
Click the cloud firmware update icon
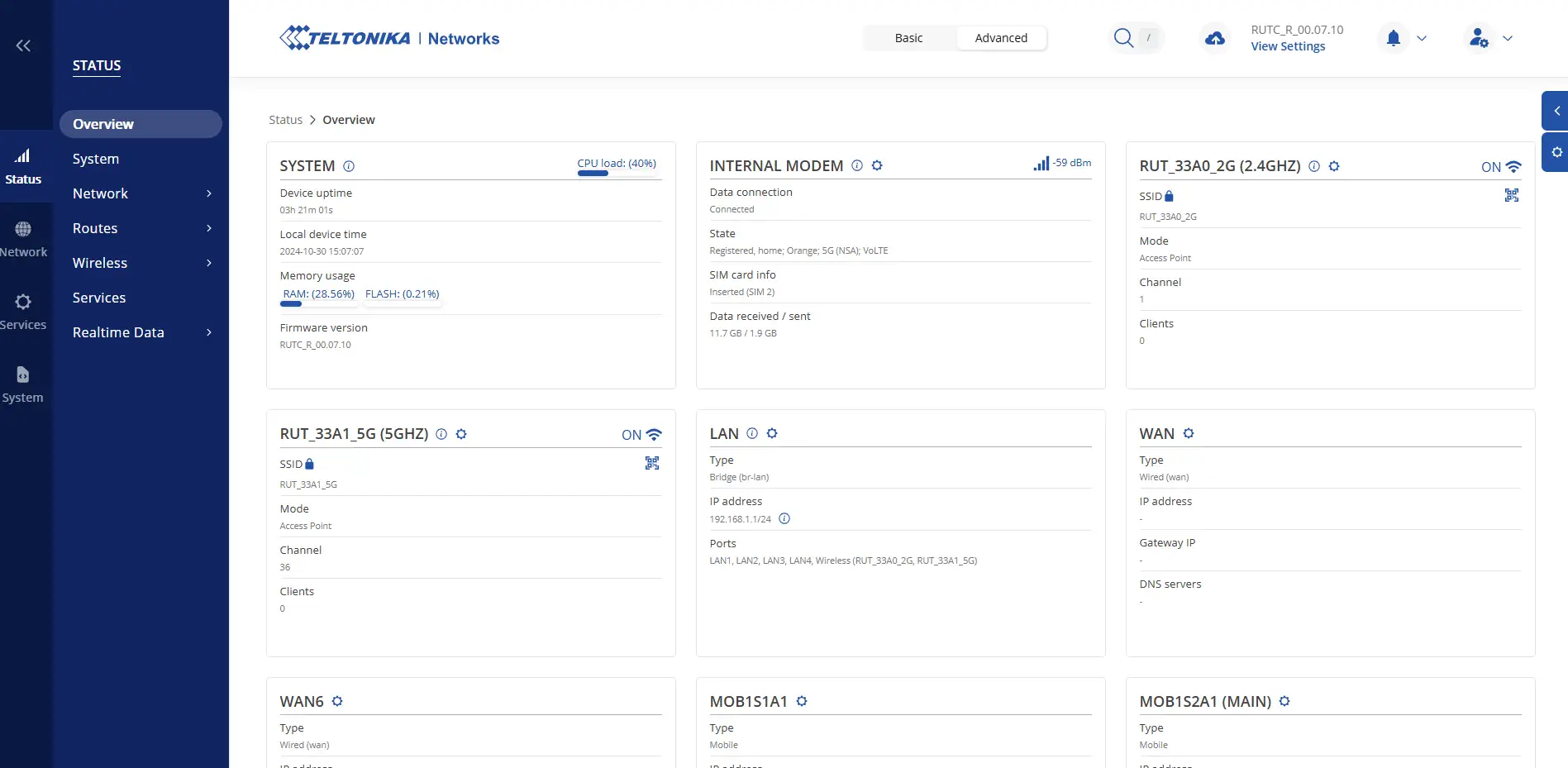click(1214, 38)
